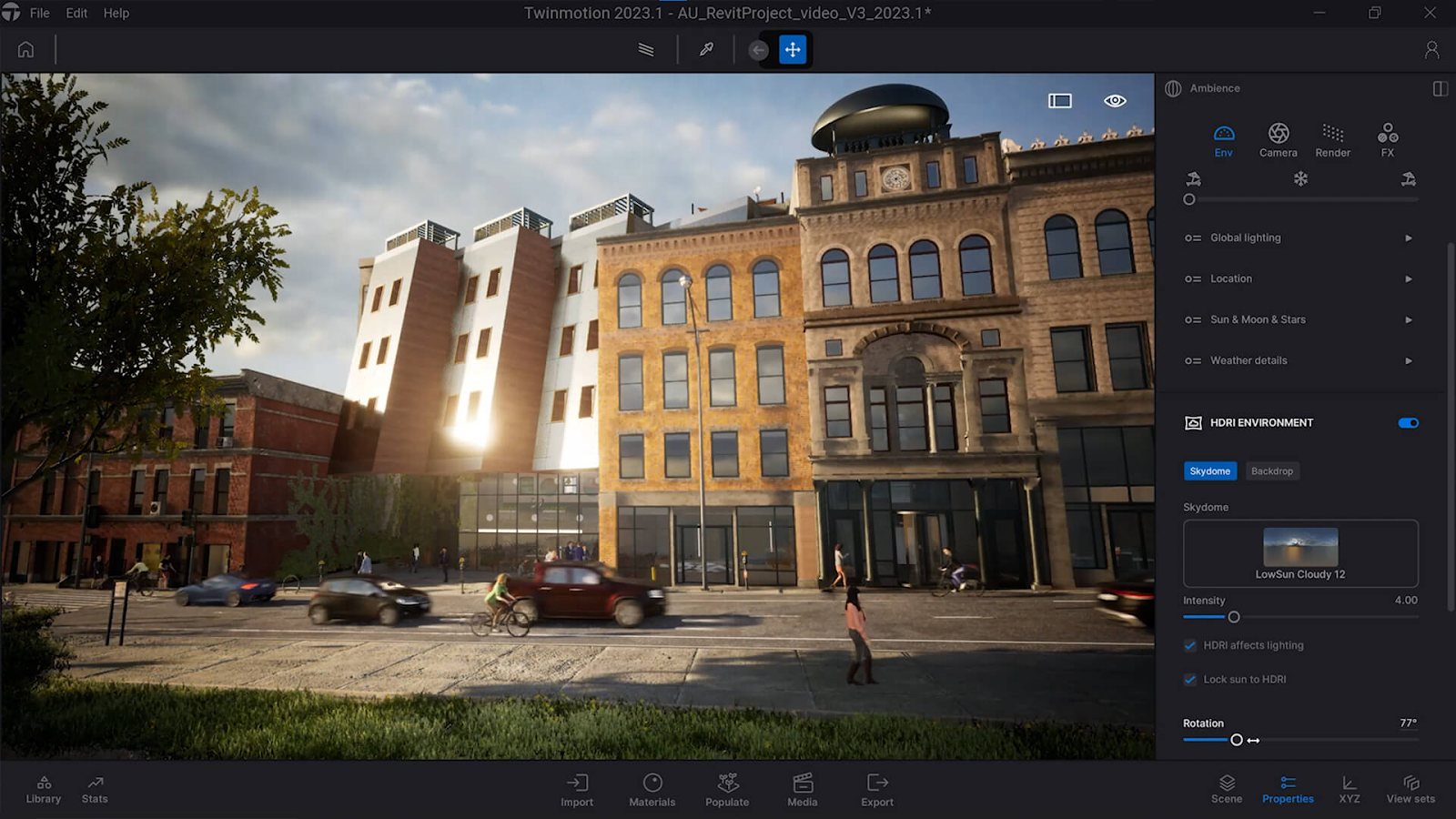
Task: Switch to the Properties panel
Action: click(1288, 789)
